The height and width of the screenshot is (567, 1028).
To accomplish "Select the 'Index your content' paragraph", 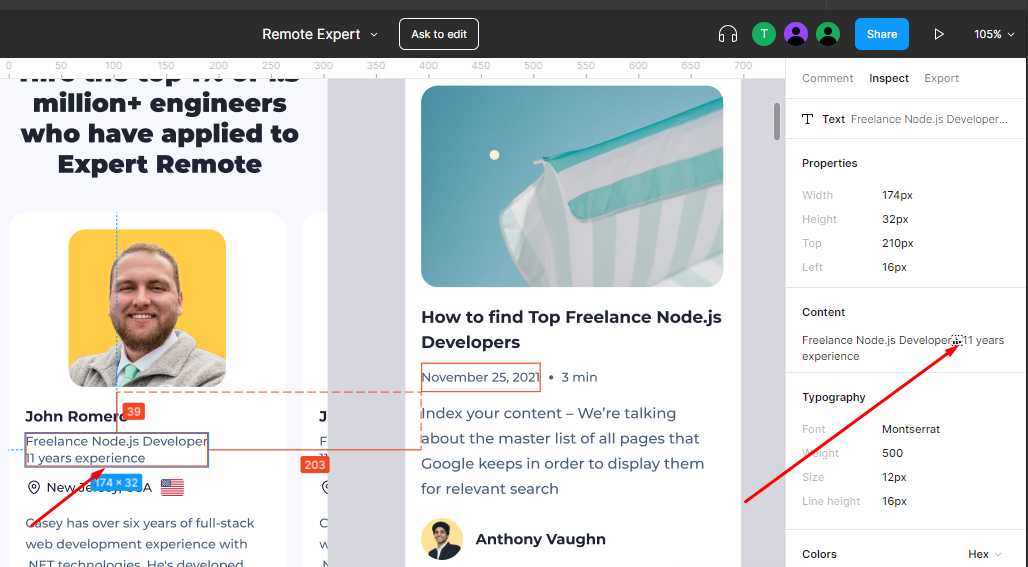I will tap(563, 451).
